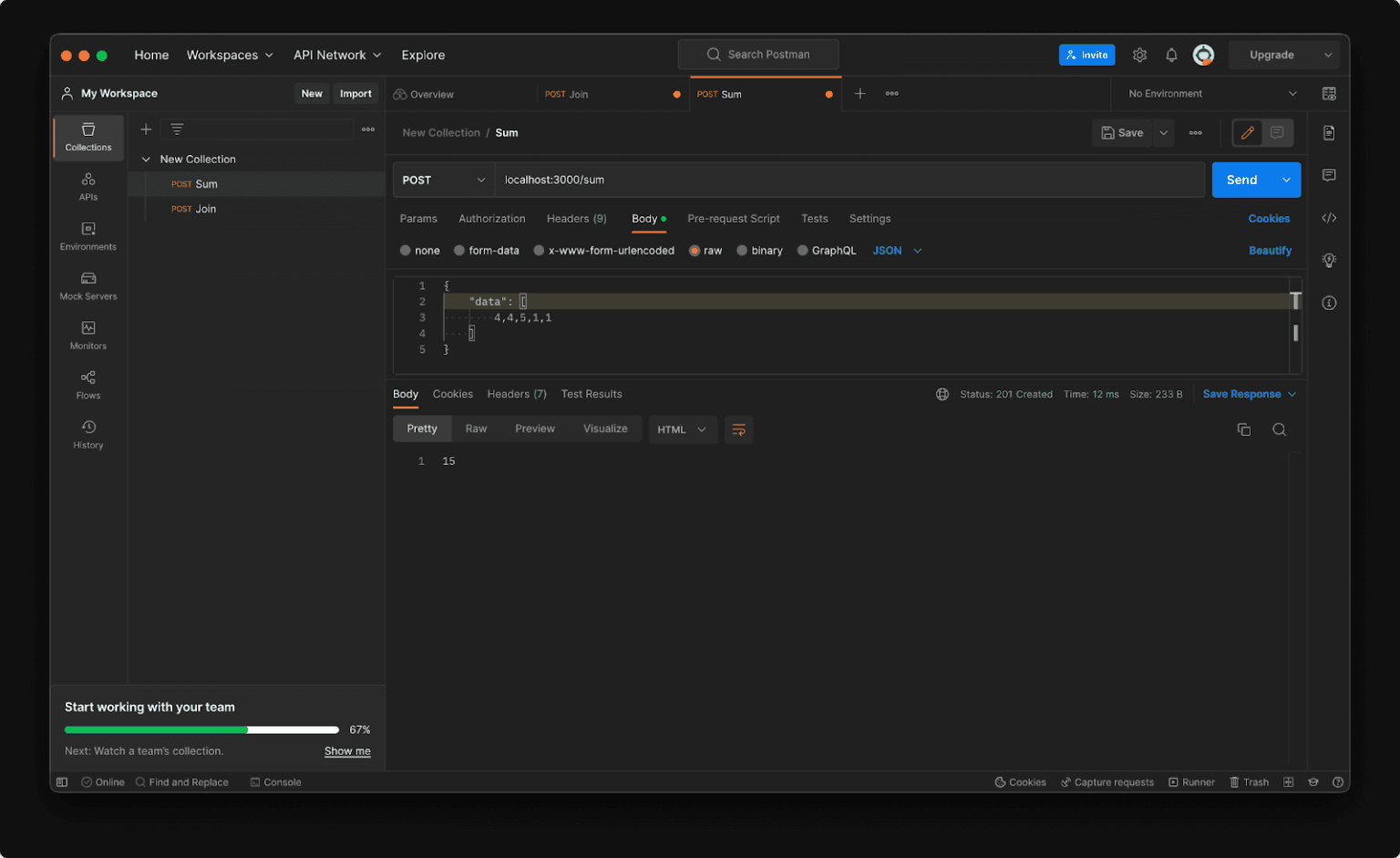Open the Collections panel in the sidebar
Screen dimensions: 1400x858
[x=87, y=138]
